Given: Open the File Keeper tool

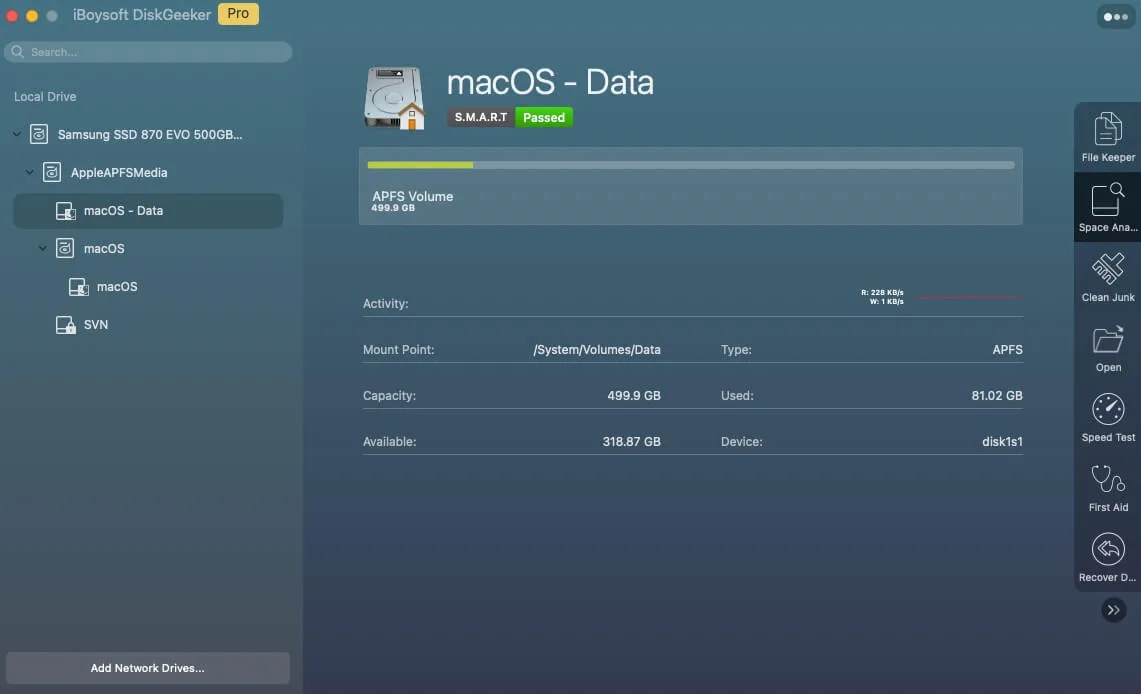Looking at the screenshot, I should click(1108, 137).
